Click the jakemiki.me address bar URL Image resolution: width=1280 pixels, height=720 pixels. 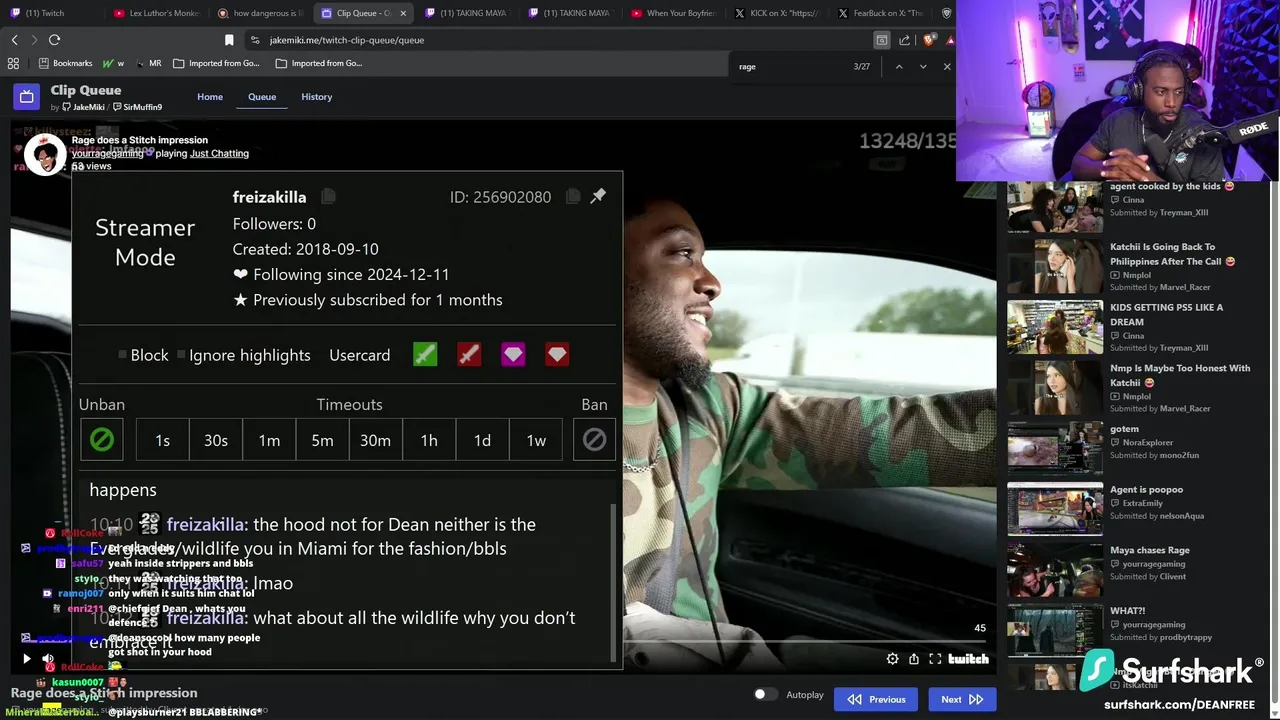[346, 40]
